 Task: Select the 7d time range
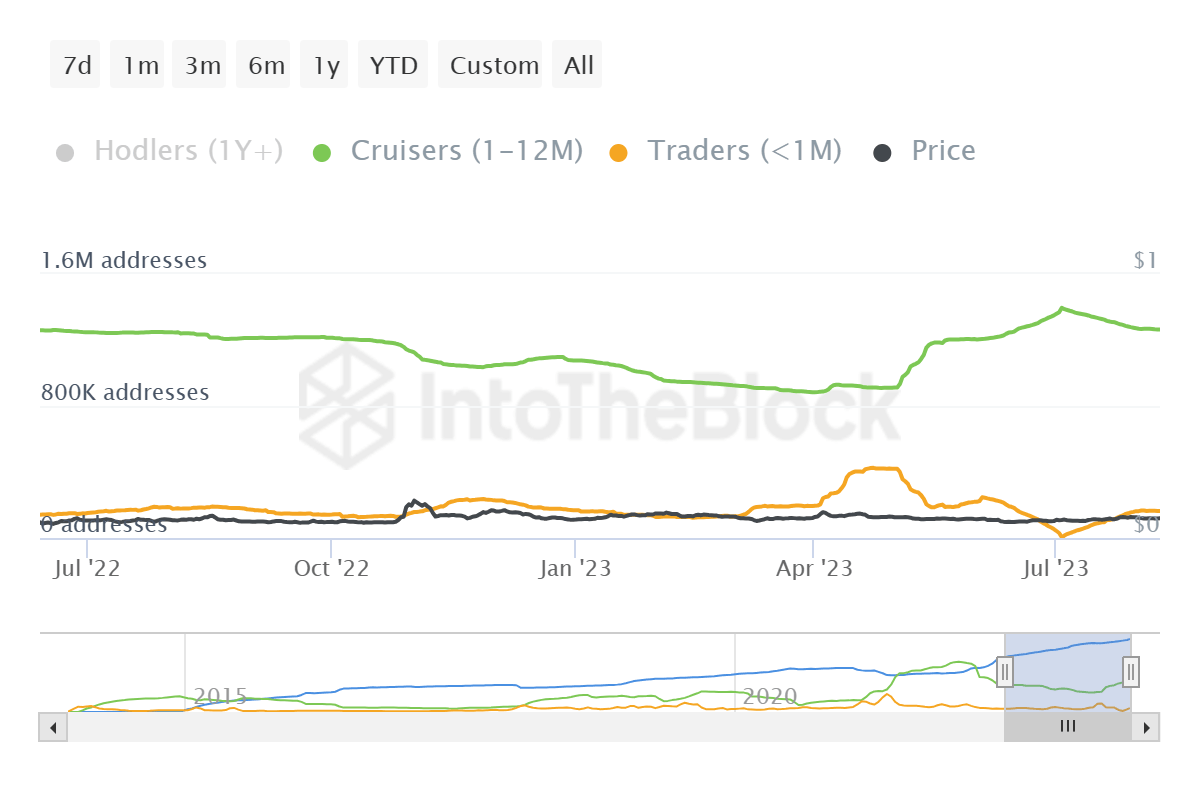74,64
